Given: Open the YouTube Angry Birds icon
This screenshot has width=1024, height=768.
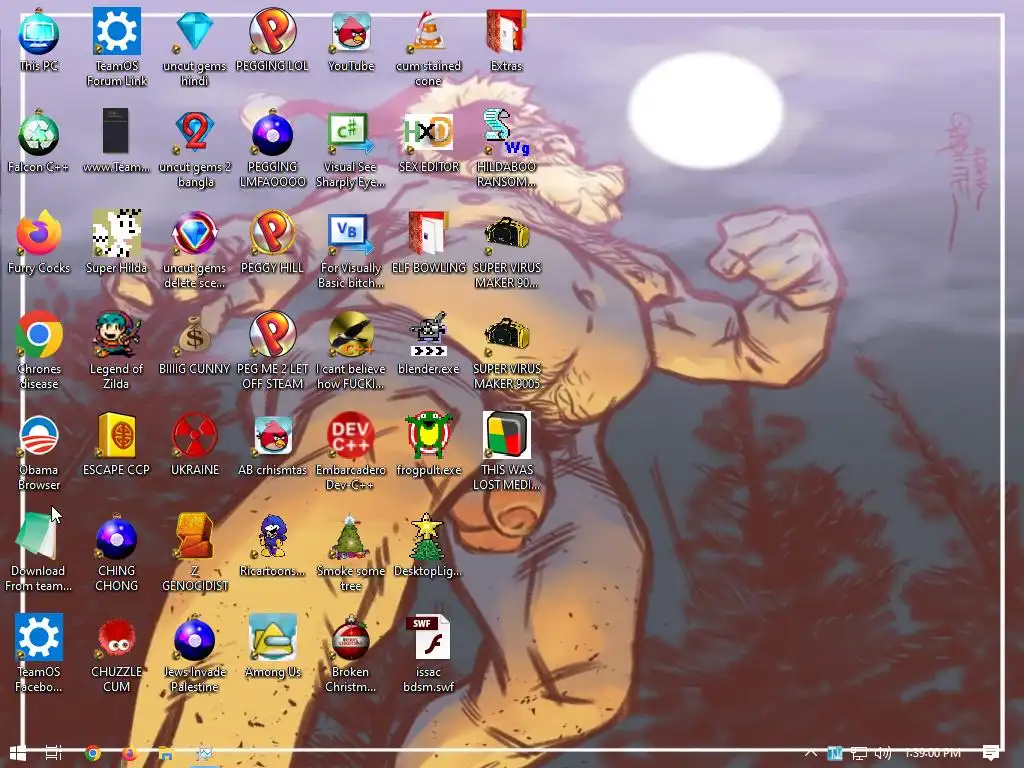Looking at the screenshot, I should point(351,40).
